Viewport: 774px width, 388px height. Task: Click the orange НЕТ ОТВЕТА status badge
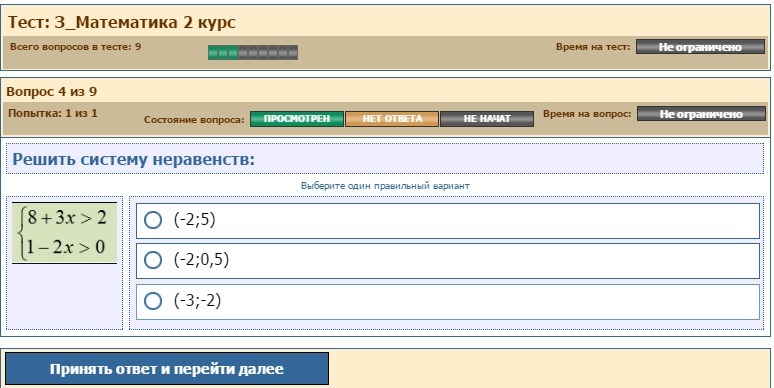tap(392, 119)
